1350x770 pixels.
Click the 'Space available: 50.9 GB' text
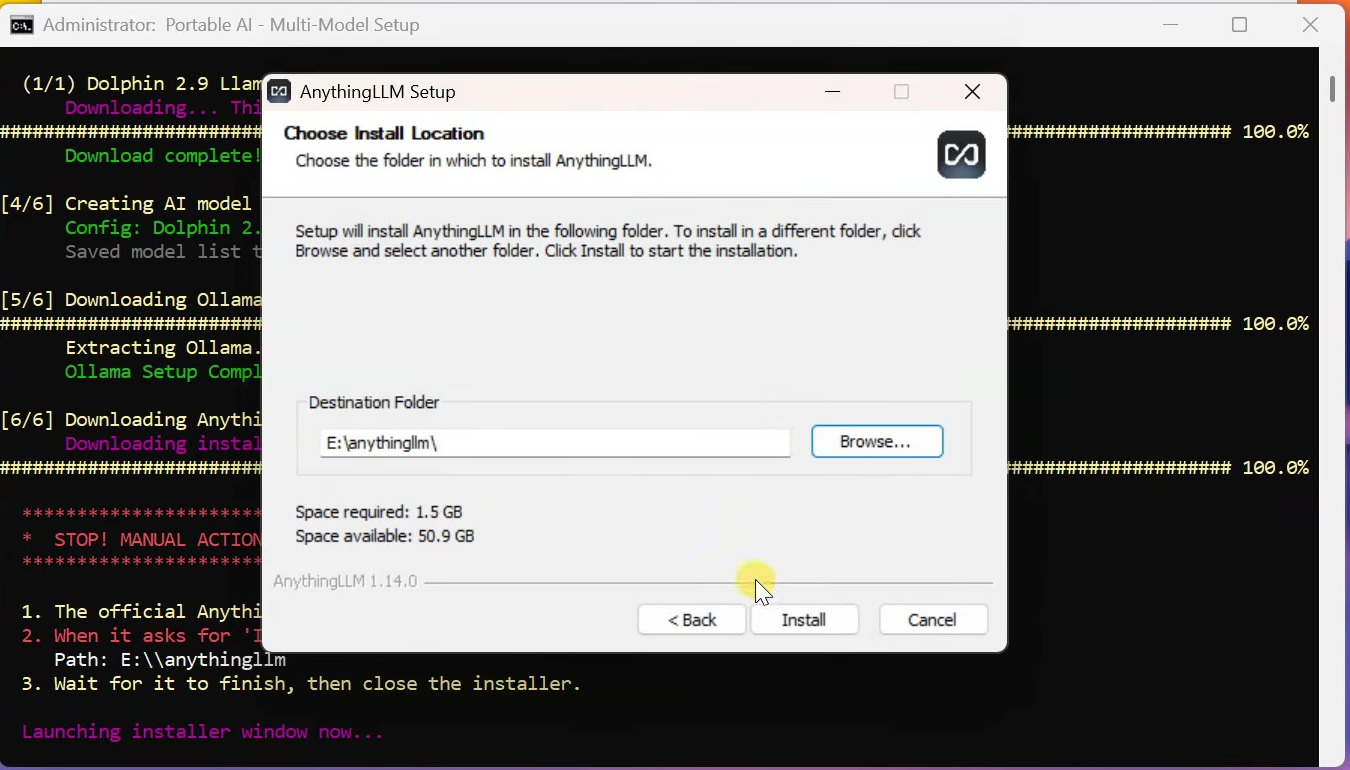385,536
